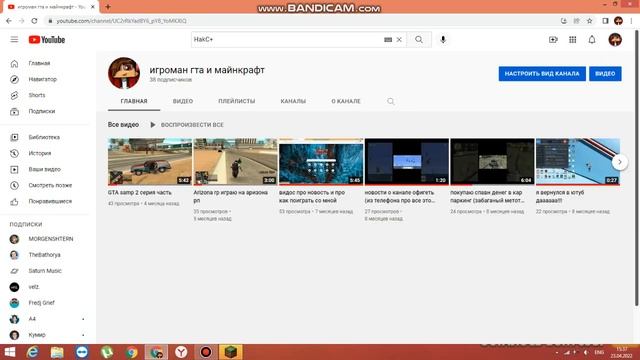Open я вернулся в ютуб thumbnail
The image size is (640, 360).
(578, 162)
